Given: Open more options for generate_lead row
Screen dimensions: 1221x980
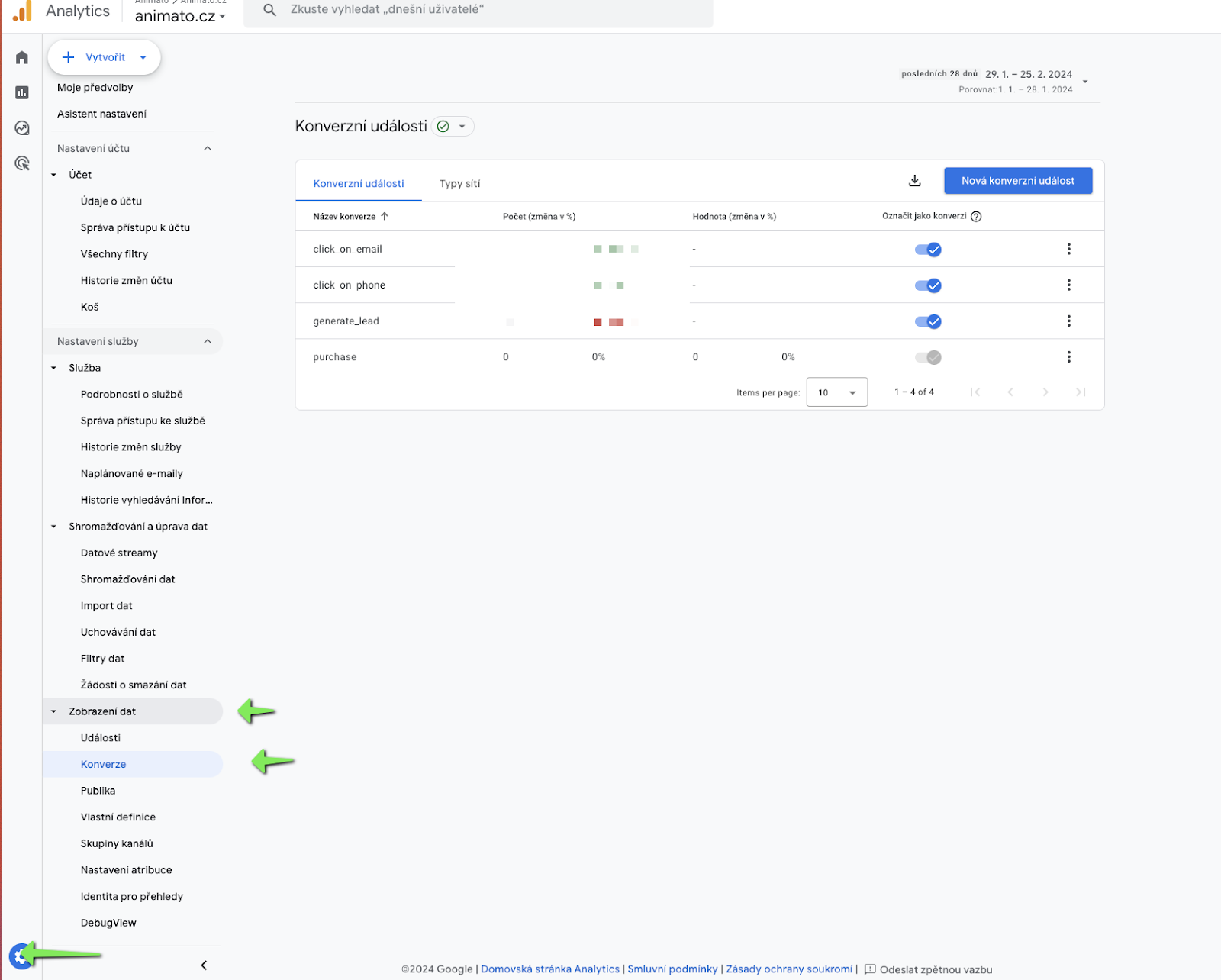Looking at the screenshot, I should [x=1068, y=321].
